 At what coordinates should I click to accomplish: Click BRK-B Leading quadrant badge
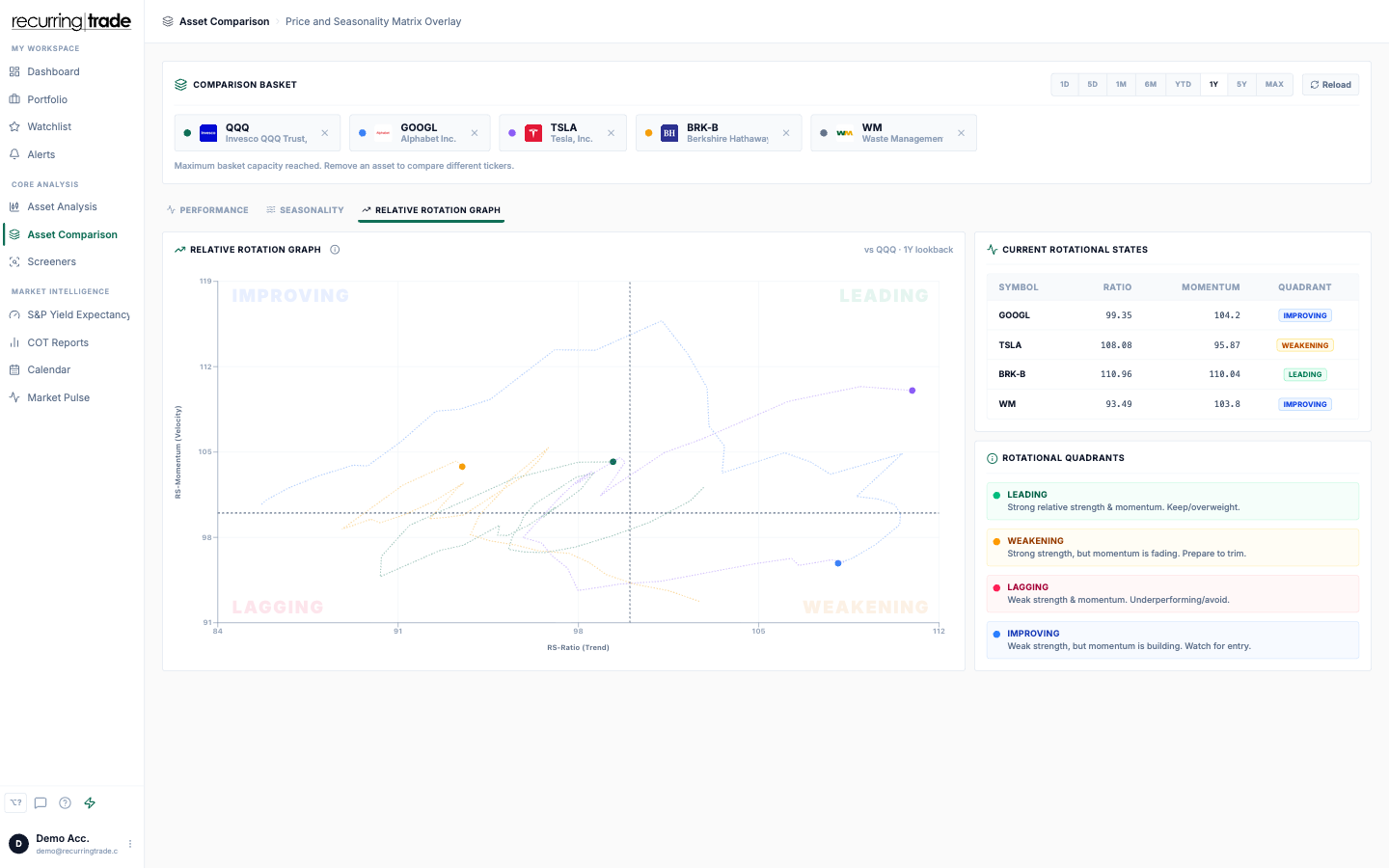click(x=1305, y=374)
